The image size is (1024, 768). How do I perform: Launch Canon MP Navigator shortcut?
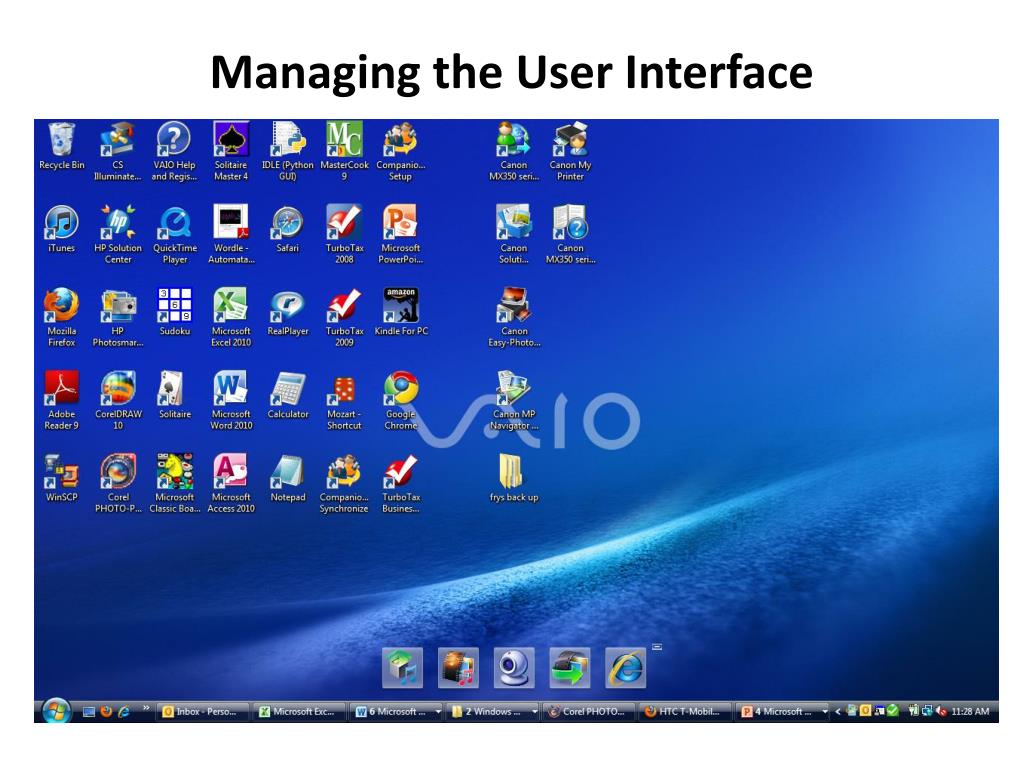point(514,400)
